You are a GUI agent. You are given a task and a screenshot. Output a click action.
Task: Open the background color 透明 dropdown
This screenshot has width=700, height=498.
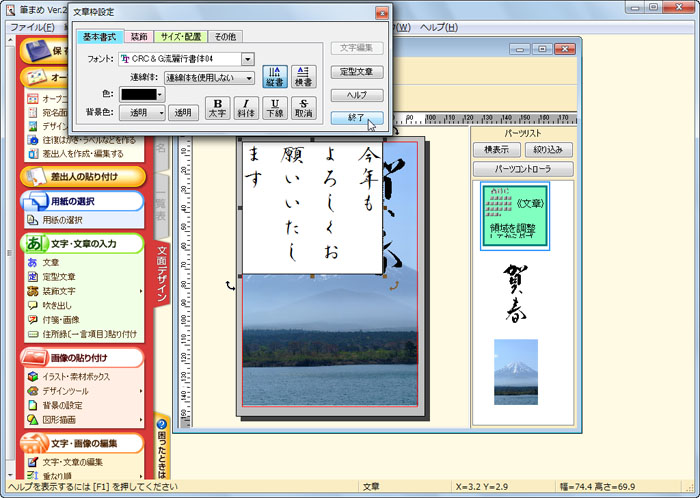[161, 113]
